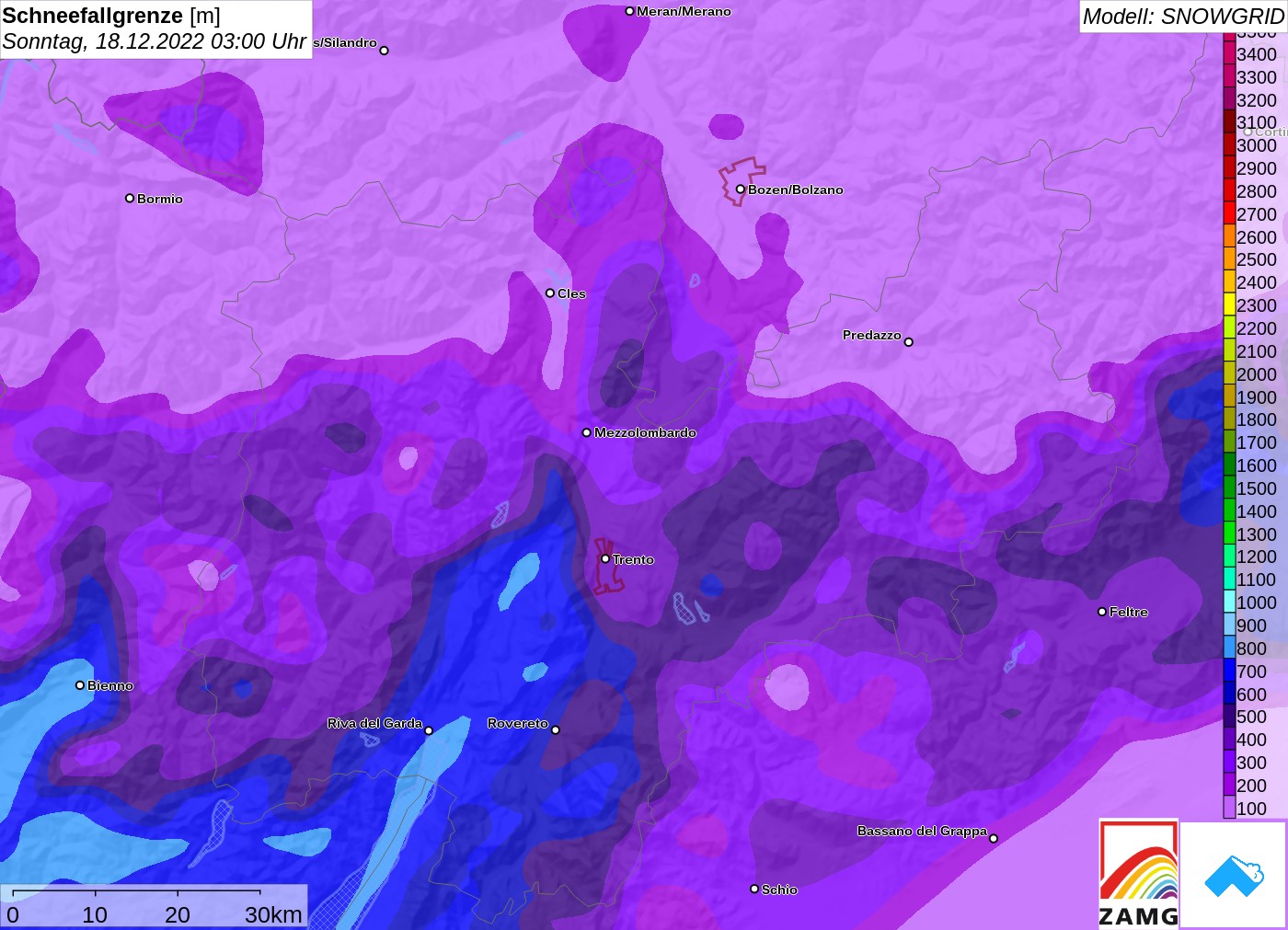This screenshot has width=1288, height=930.
Task: Click the Bozen/Bolzano label text
Action: coord(796,189)
